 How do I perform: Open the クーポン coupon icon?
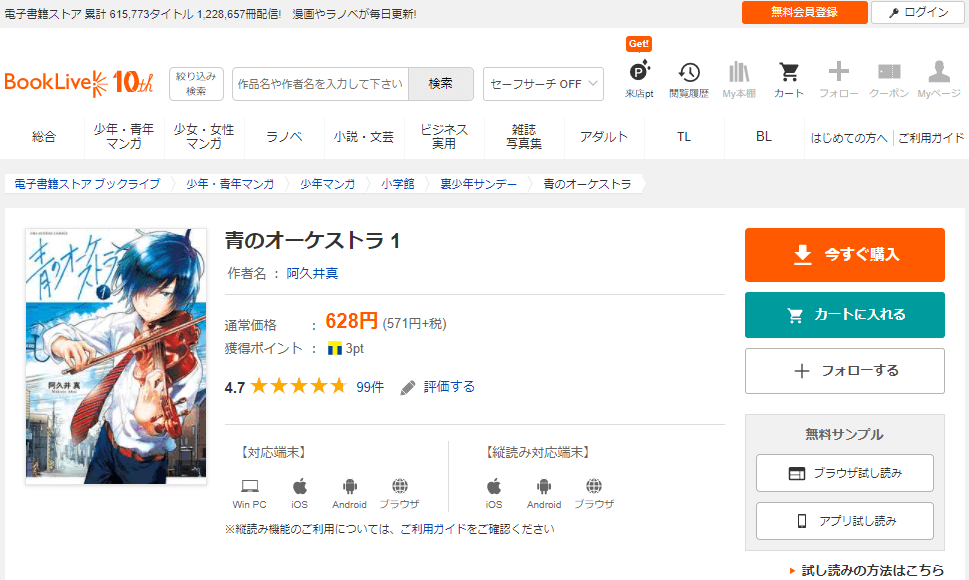(x=888, y=74)
